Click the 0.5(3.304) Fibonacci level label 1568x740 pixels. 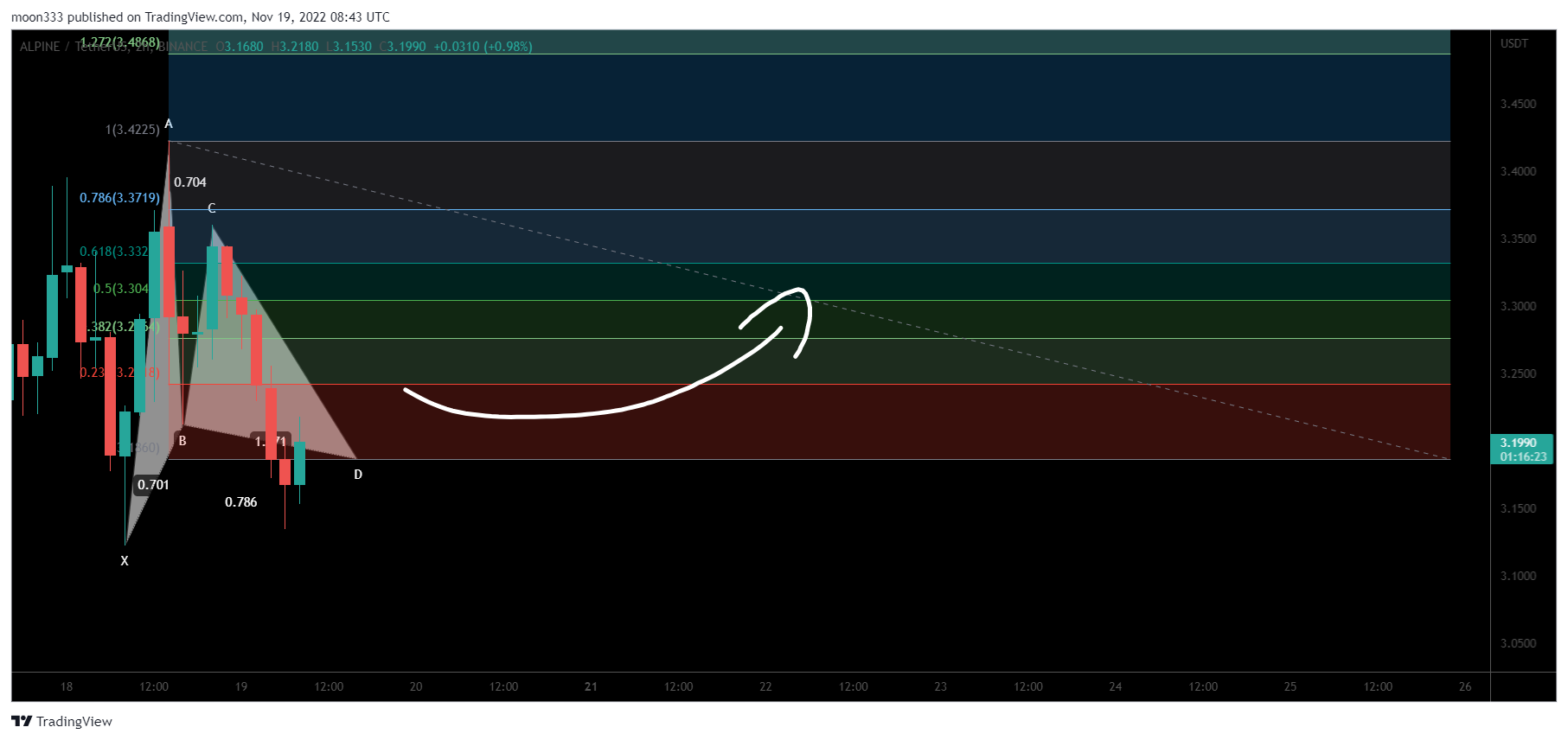(x=121, y=289)
